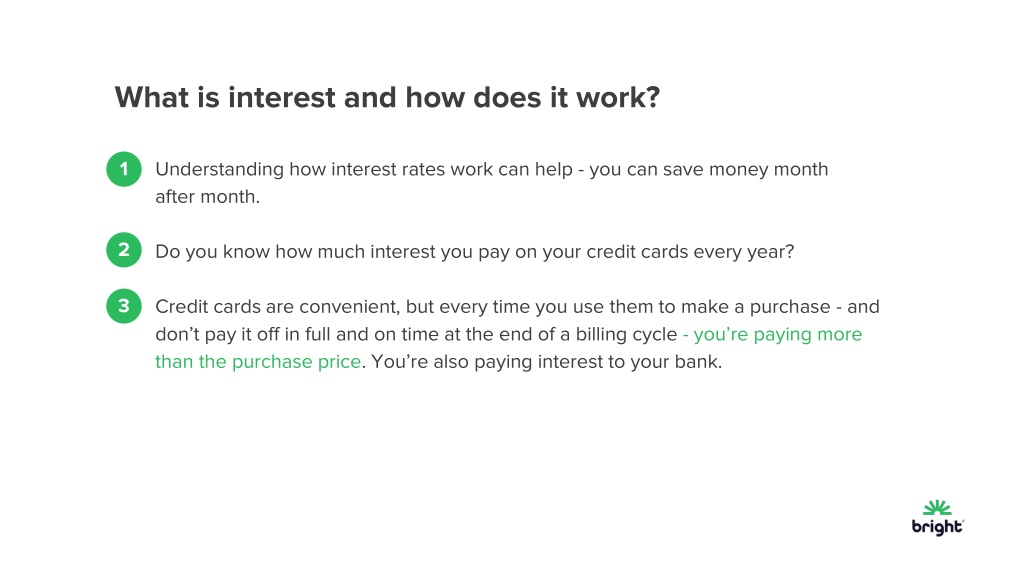Image resolution: width=1024 pixels, height=576 pixels.
Task: Click the 'Understanding how interest rates work' line
Action: (492, 170)
